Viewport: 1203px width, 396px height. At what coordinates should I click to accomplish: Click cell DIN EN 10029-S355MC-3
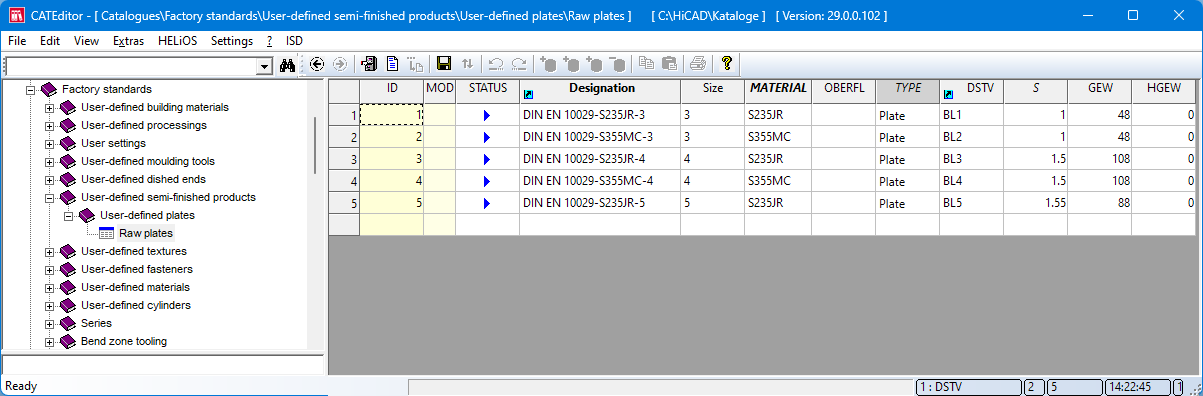[x=600, y=137]
